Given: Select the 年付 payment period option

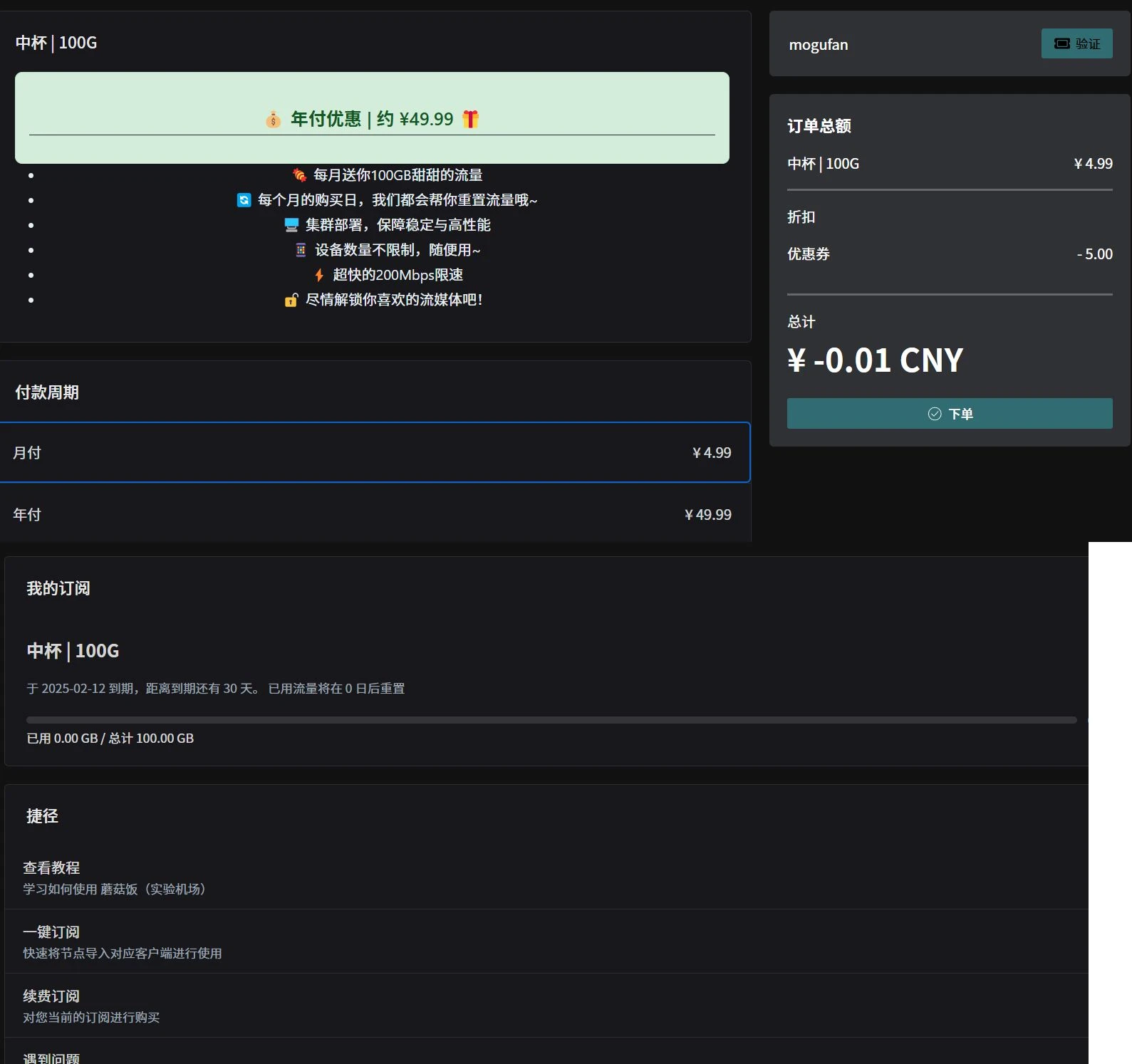Looking at the screenshot, I should pyautogui.click(x=375, y=514).
